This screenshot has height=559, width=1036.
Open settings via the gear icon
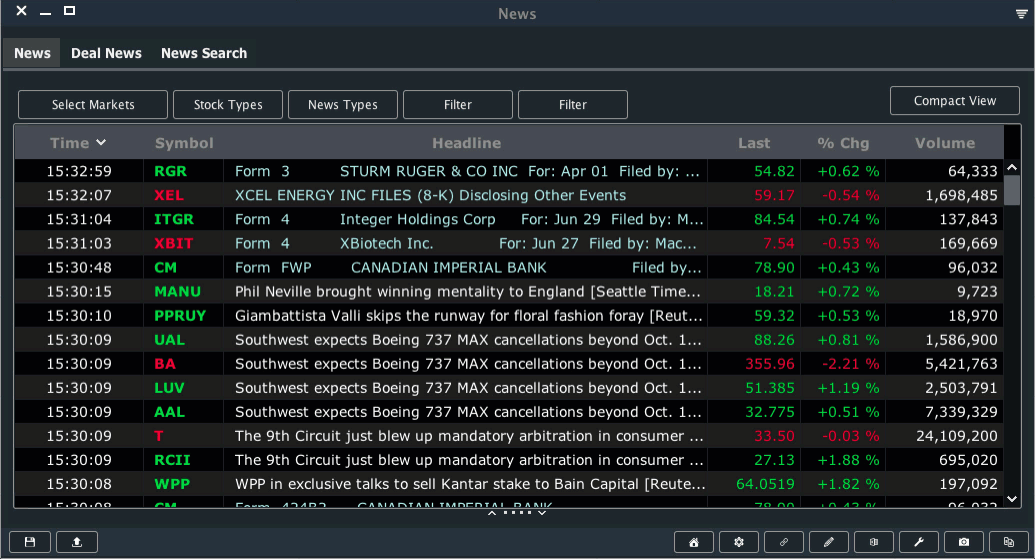click(x=739, y=542)
